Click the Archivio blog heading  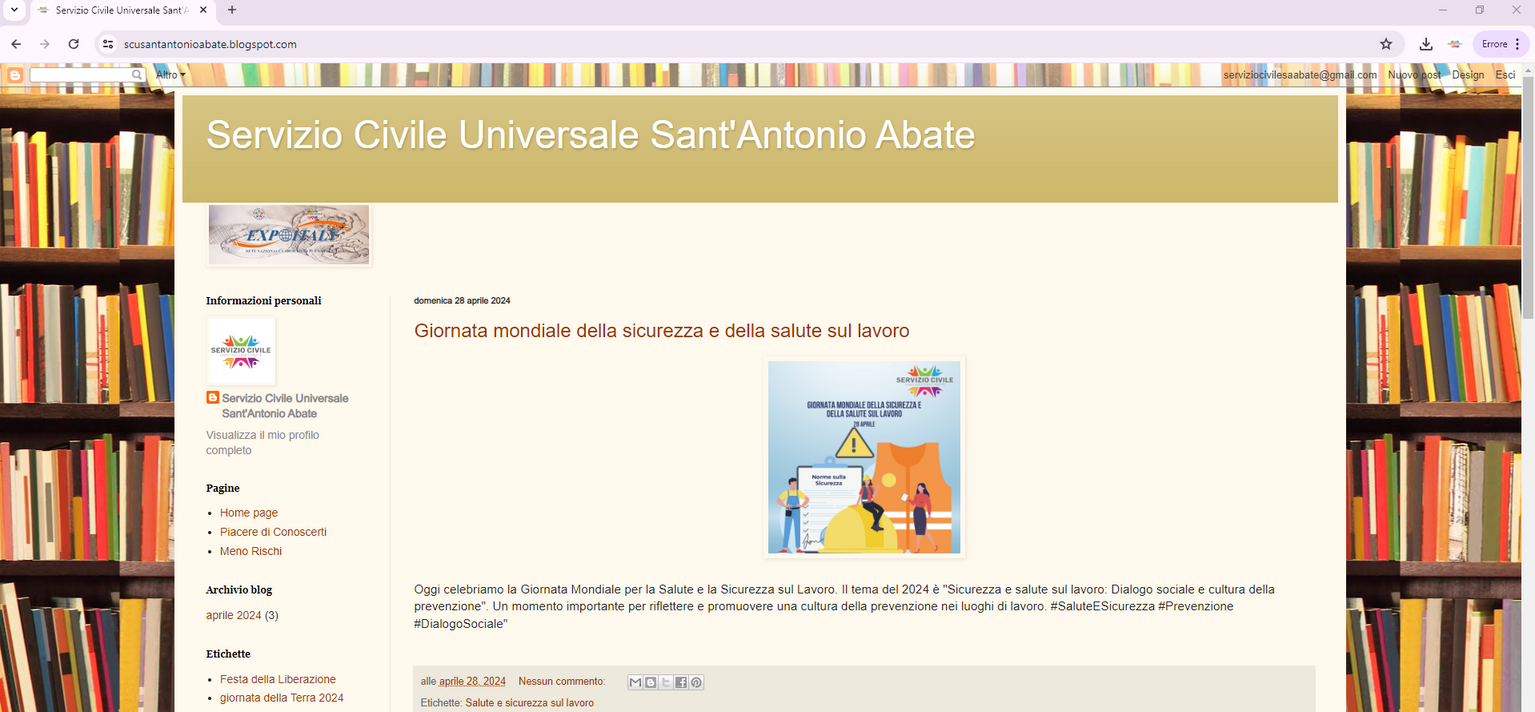coord(239,590)
